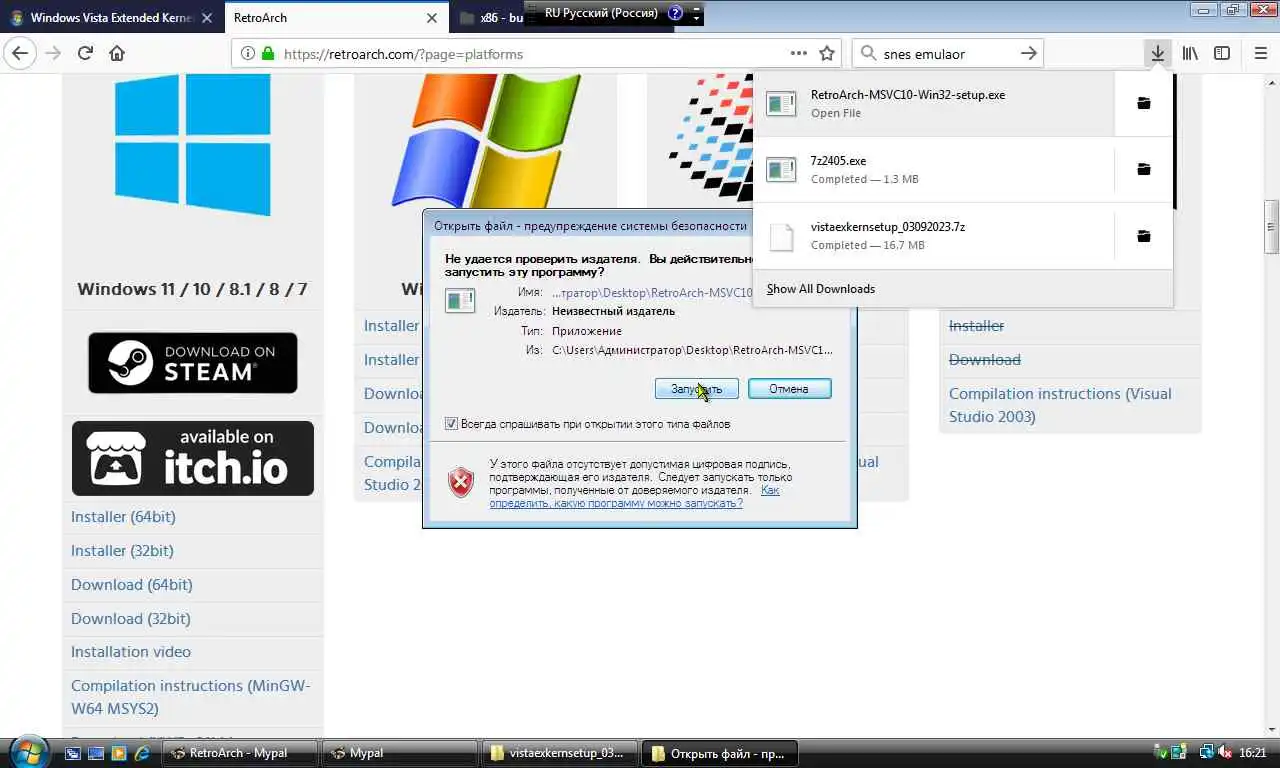This screenshot has height=768, width=1280.
Task: Open the RetroArch-MSVC10-Win32-setup.exe download entry
Action: pos(934,103)
